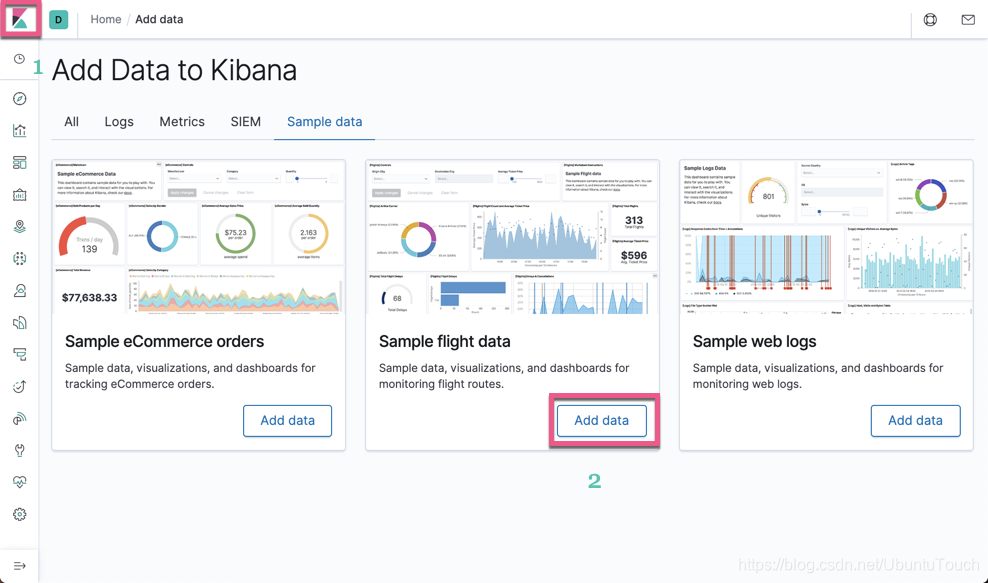Click the Sample web logs title

(x=754, y=341)
